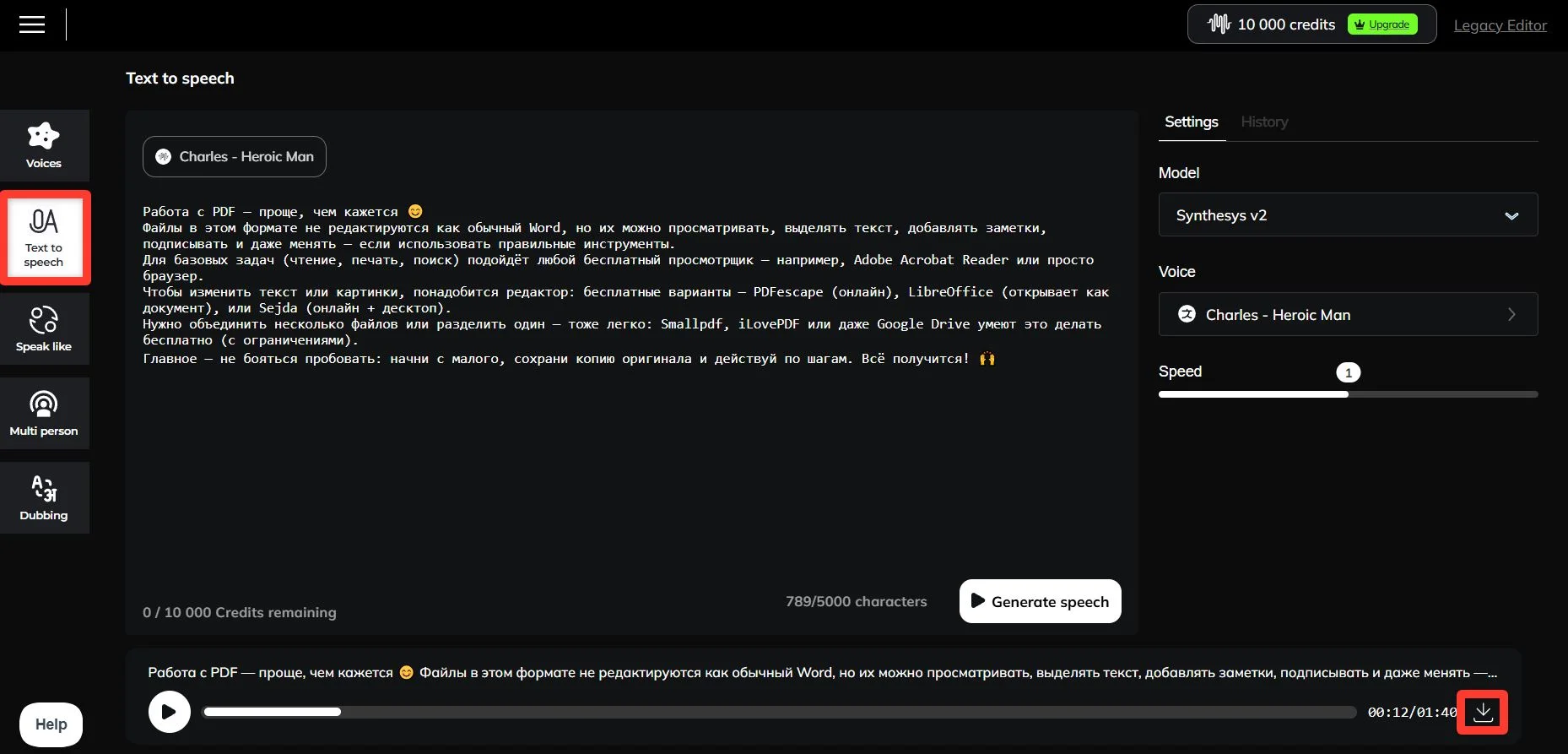Open the hamburger menu

tap(32, 24)
